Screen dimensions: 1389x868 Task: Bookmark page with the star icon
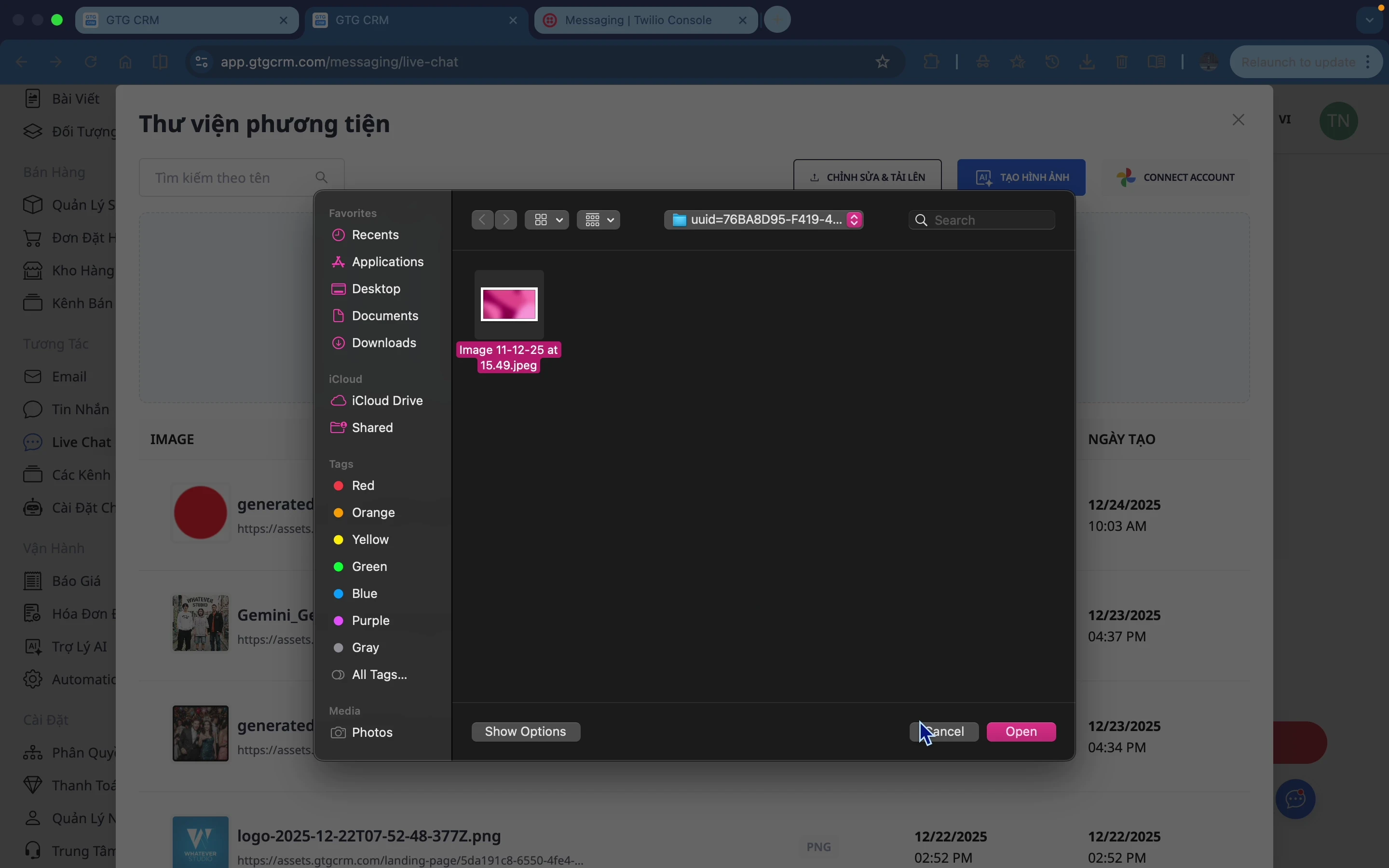[884, 62]
